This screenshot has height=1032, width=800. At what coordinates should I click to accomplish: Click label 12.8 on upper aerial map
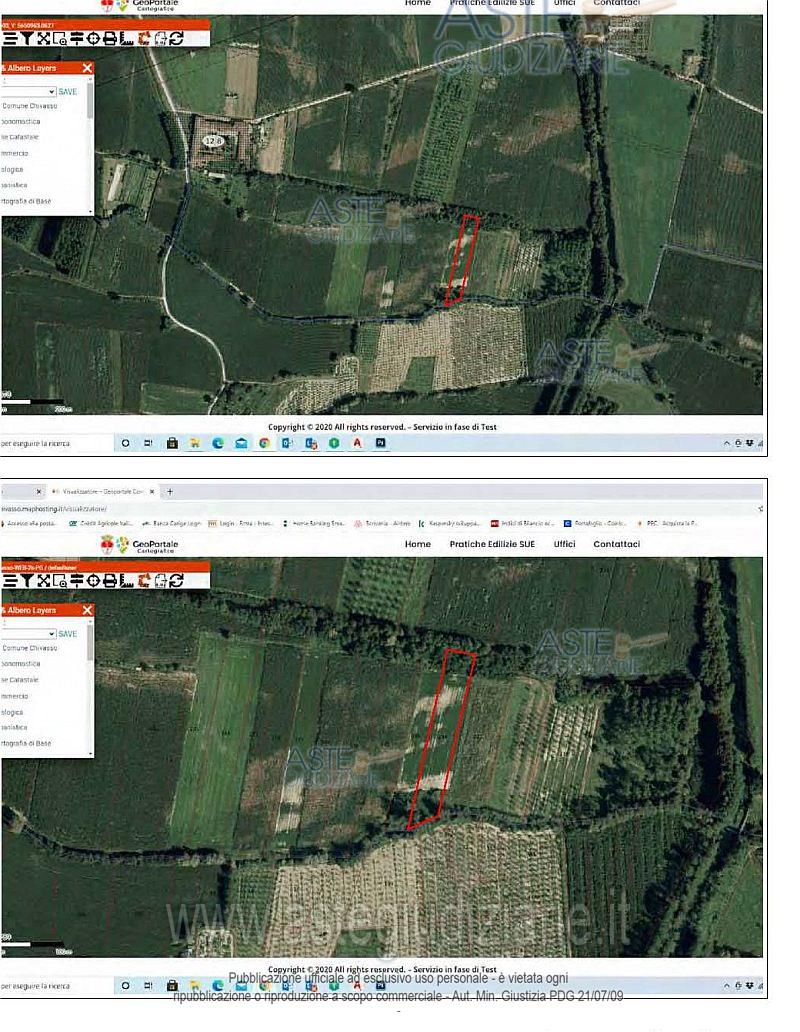[213, 141]
